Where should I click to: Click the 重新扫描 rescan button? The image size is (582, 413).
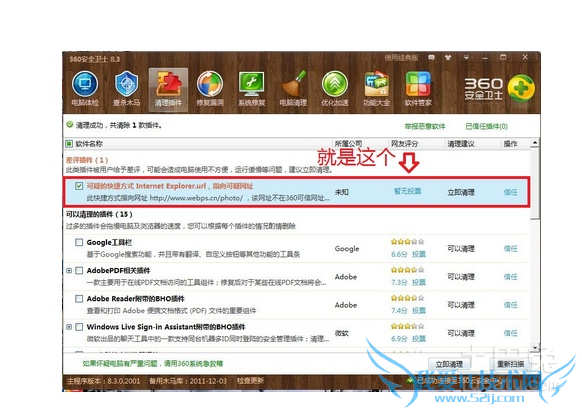point(510,364)
